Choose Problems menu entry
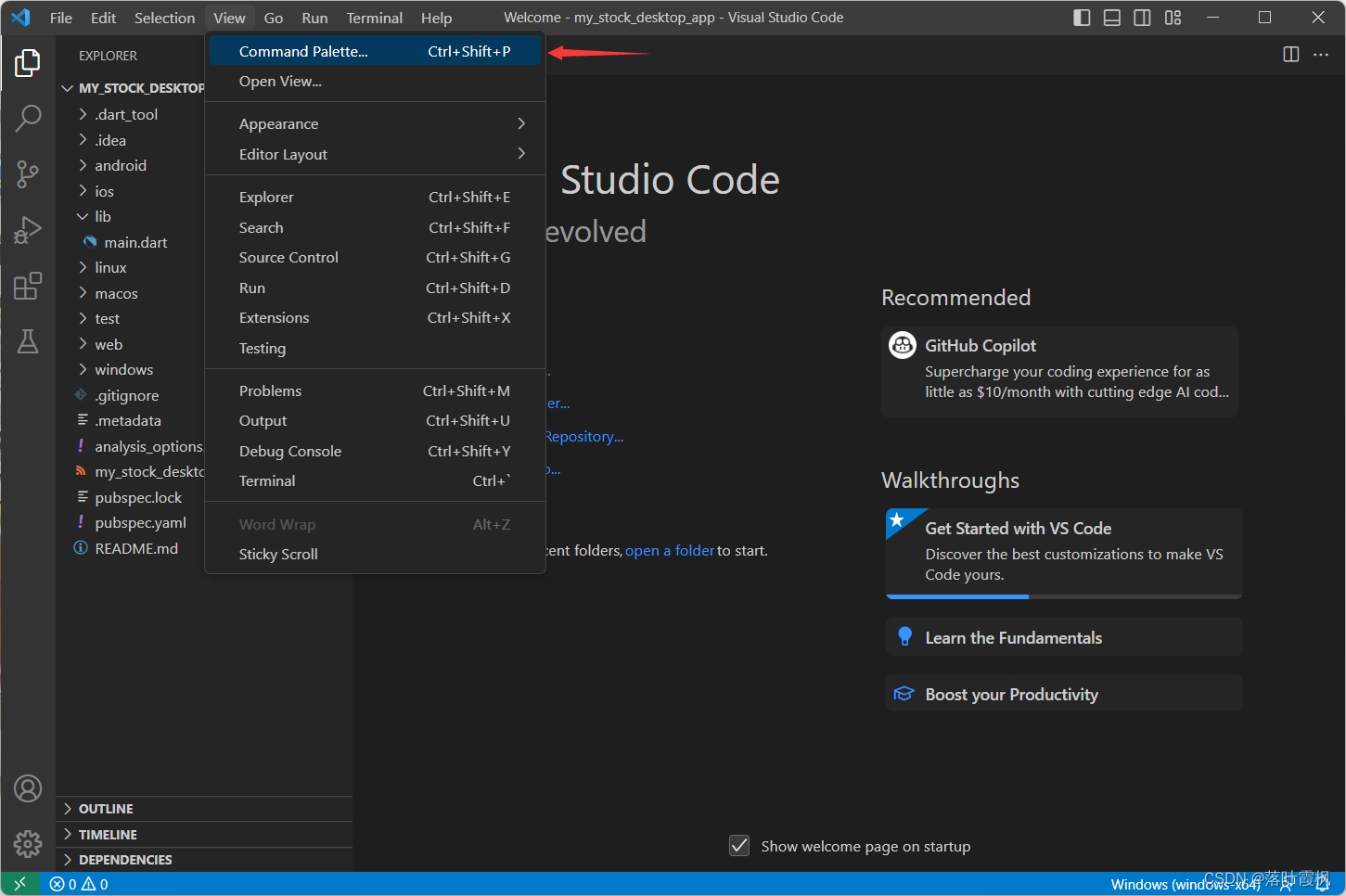Image resolution: width=1346 pixels, height=896 pixels. (x=375, y=390)
